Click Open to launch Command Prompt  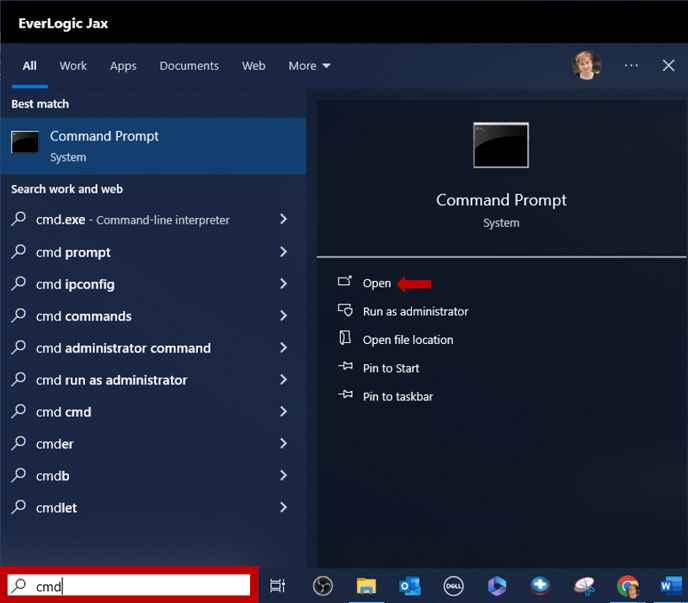(376, 283)
